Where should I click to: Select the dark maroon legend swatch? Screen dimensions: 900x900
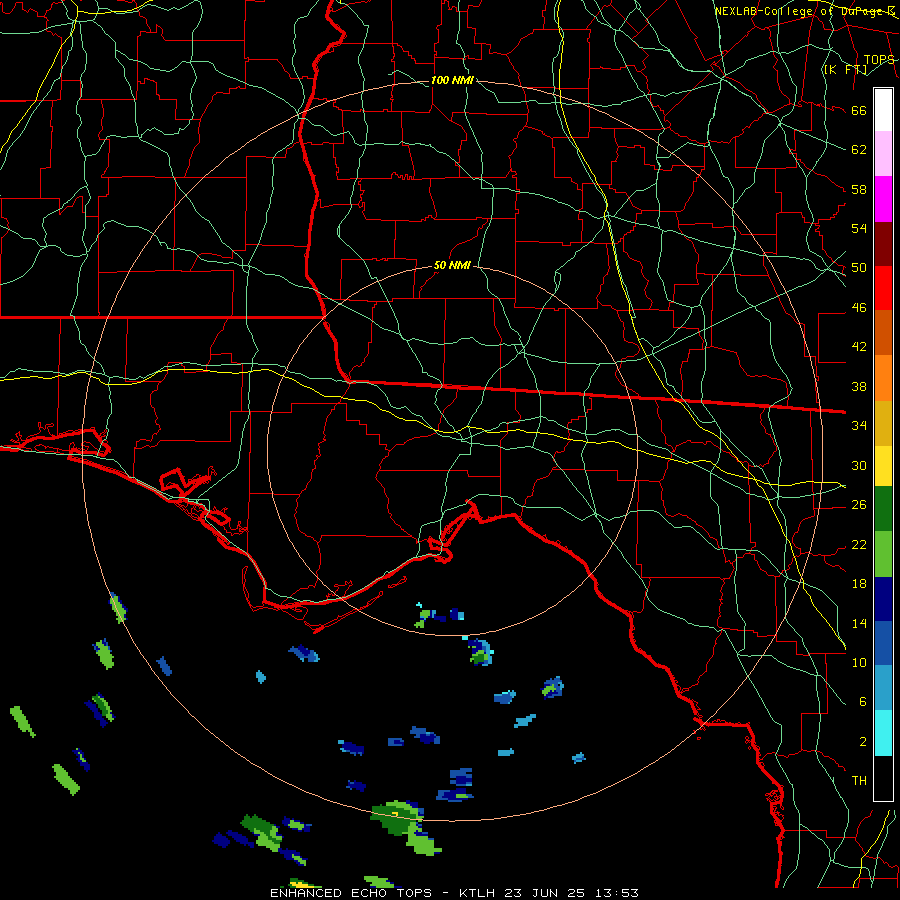(x=883, y=244)
